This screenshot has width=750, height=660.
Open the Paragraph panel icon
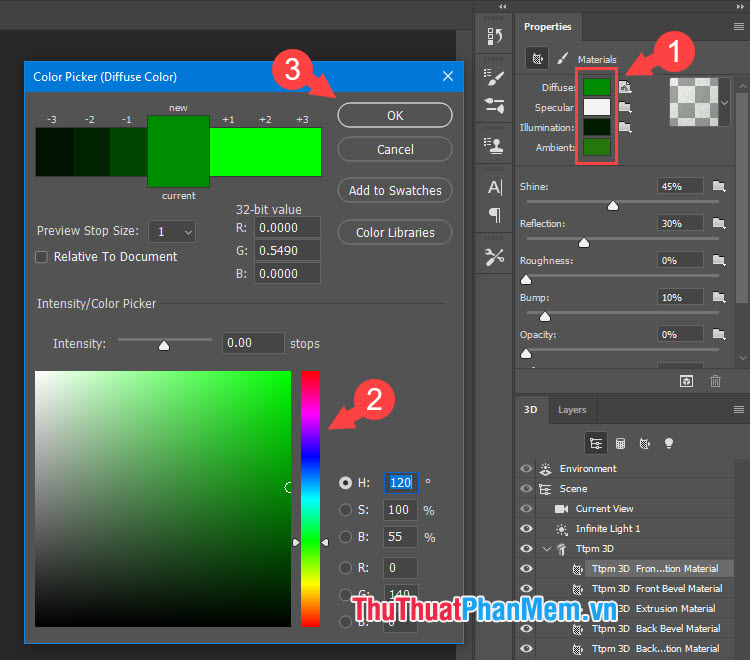pyautogui.click(x=495, y=215)
